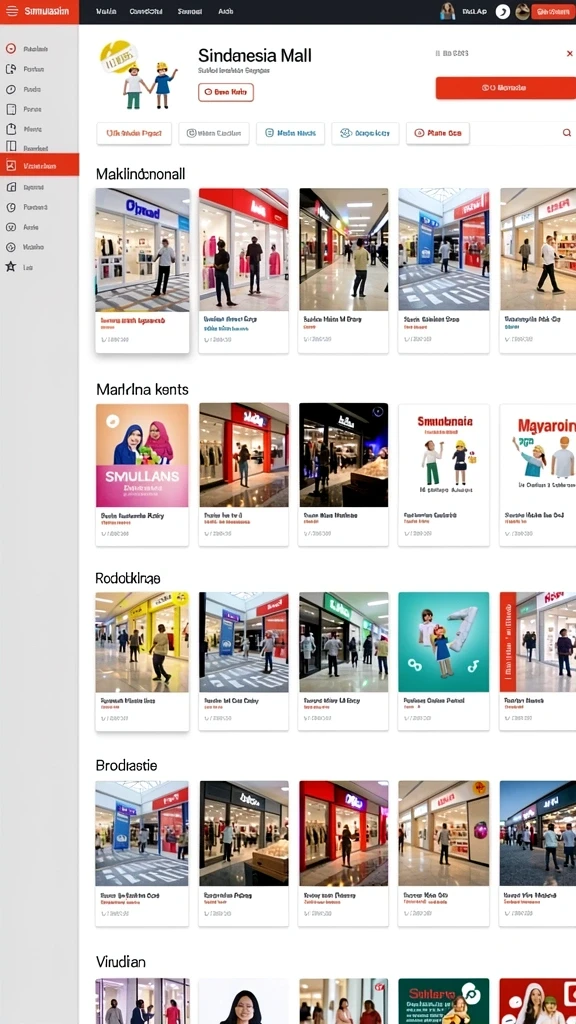Open the user avatar in the top bar
The image size is (576, 1024).
click(447, 11)
